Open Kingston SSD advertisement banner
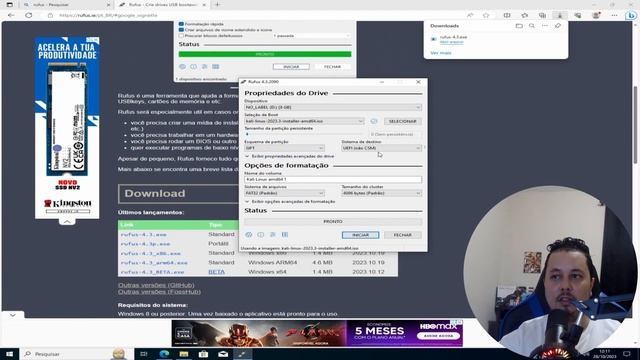The height and width of the screenshot is (360, 640). point(67,127)
